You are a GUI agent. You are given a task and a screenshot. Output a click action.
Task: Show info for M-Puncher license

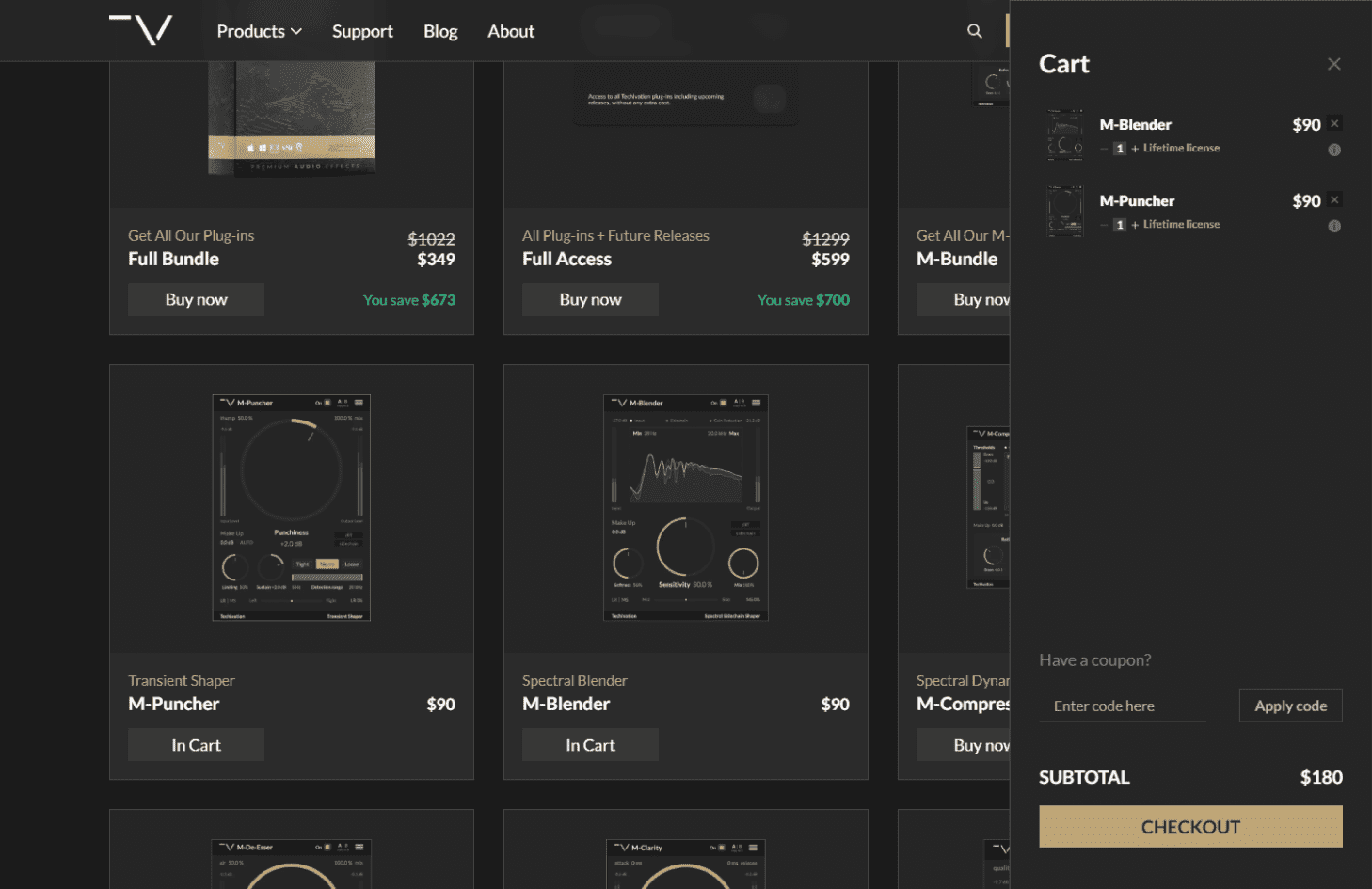1334,226
